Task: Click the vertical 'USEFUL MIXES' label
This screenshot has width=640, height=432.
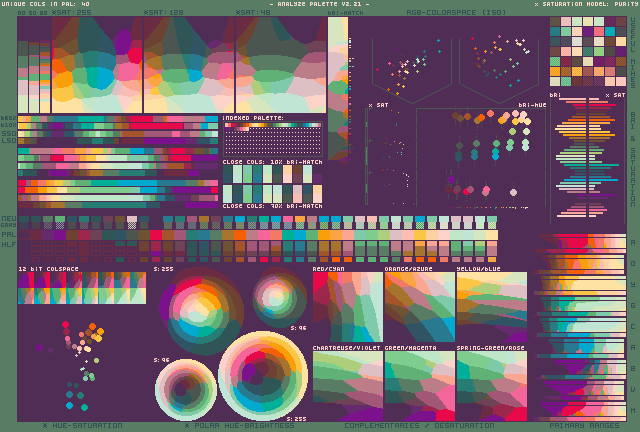Action: pyautogui.click(x=633, y=53)
